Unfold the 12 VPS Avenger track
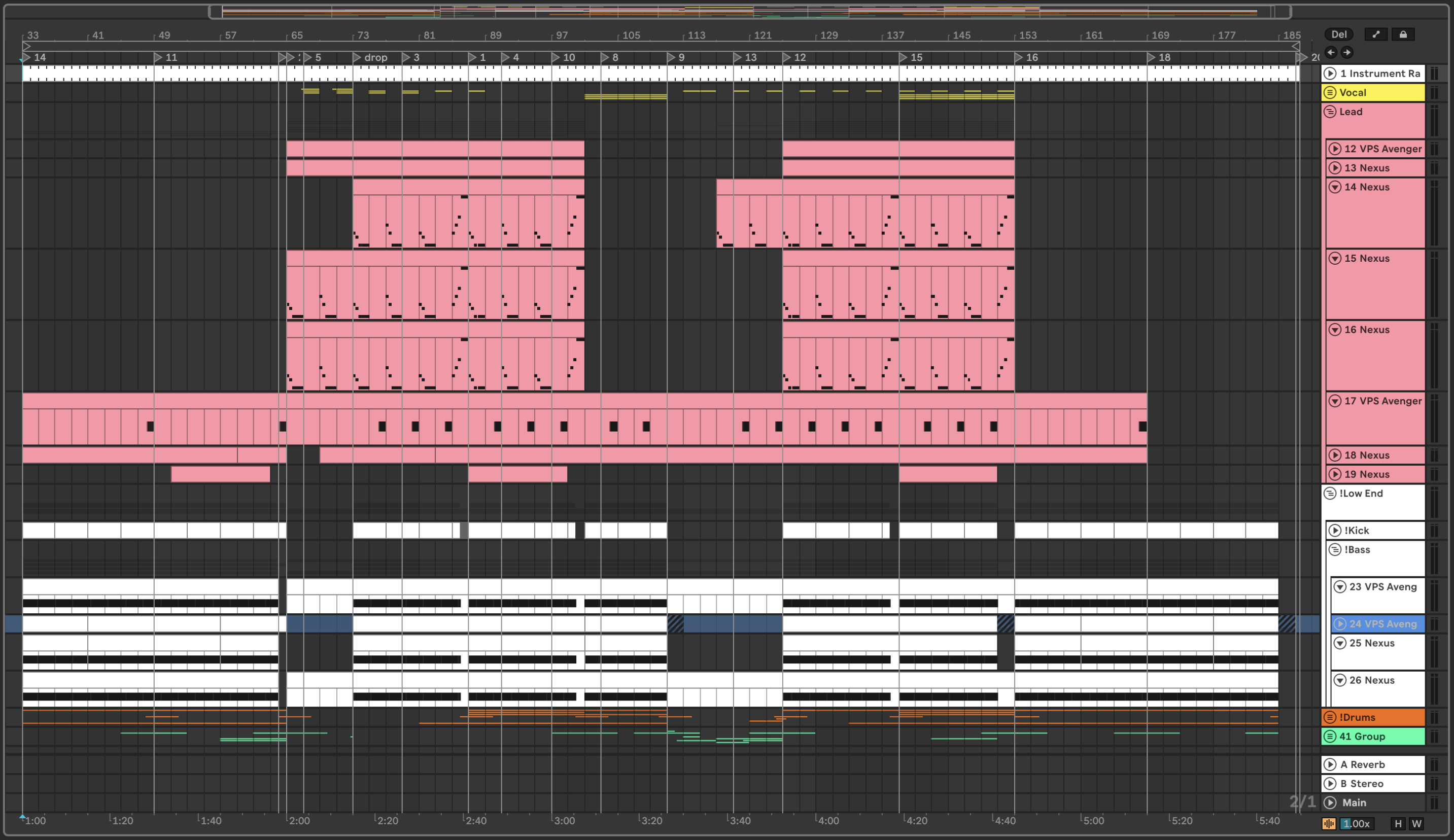 point(1335,149)
